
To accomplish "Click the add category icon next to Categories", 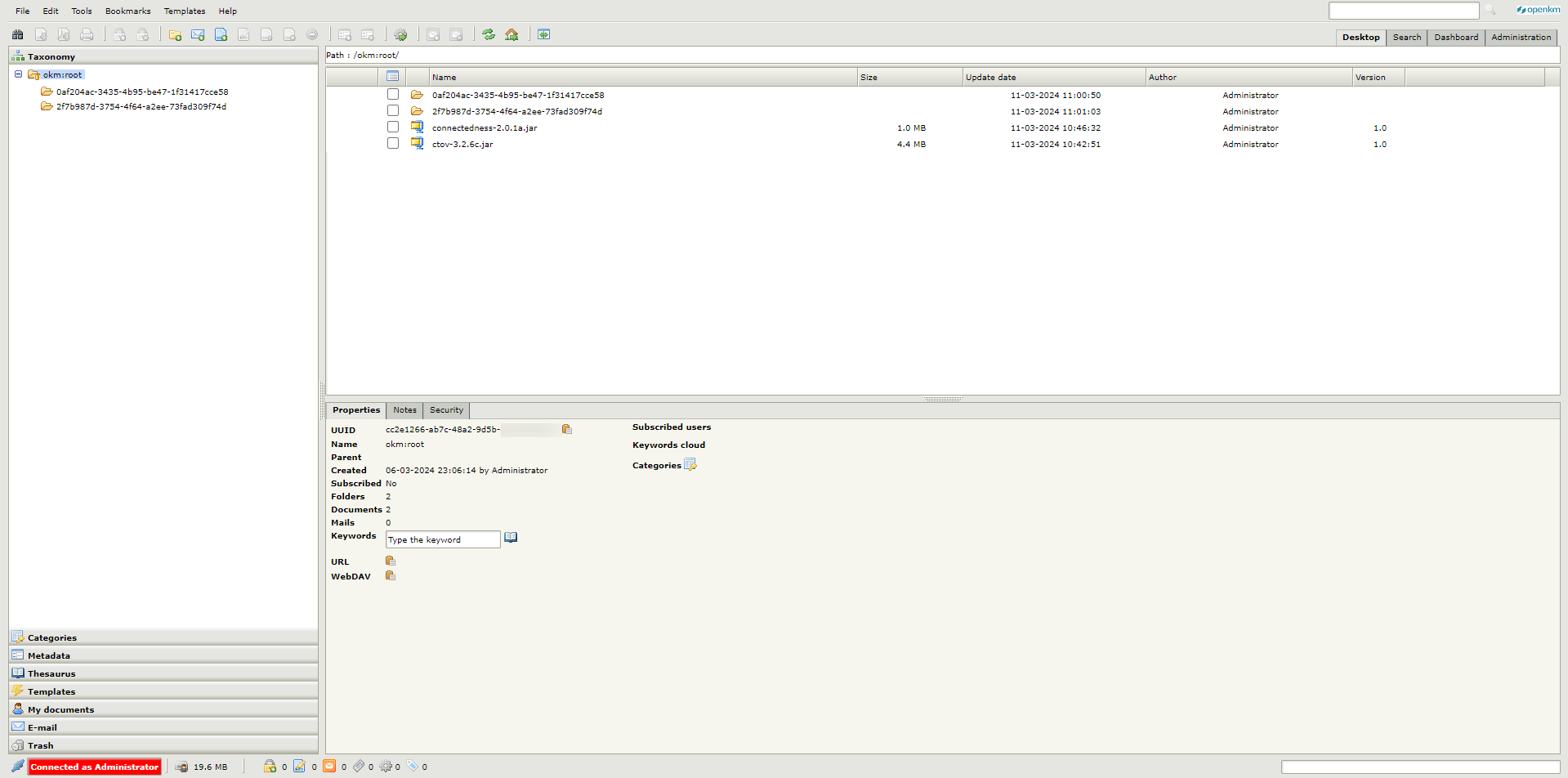I will tap(690, 465).
